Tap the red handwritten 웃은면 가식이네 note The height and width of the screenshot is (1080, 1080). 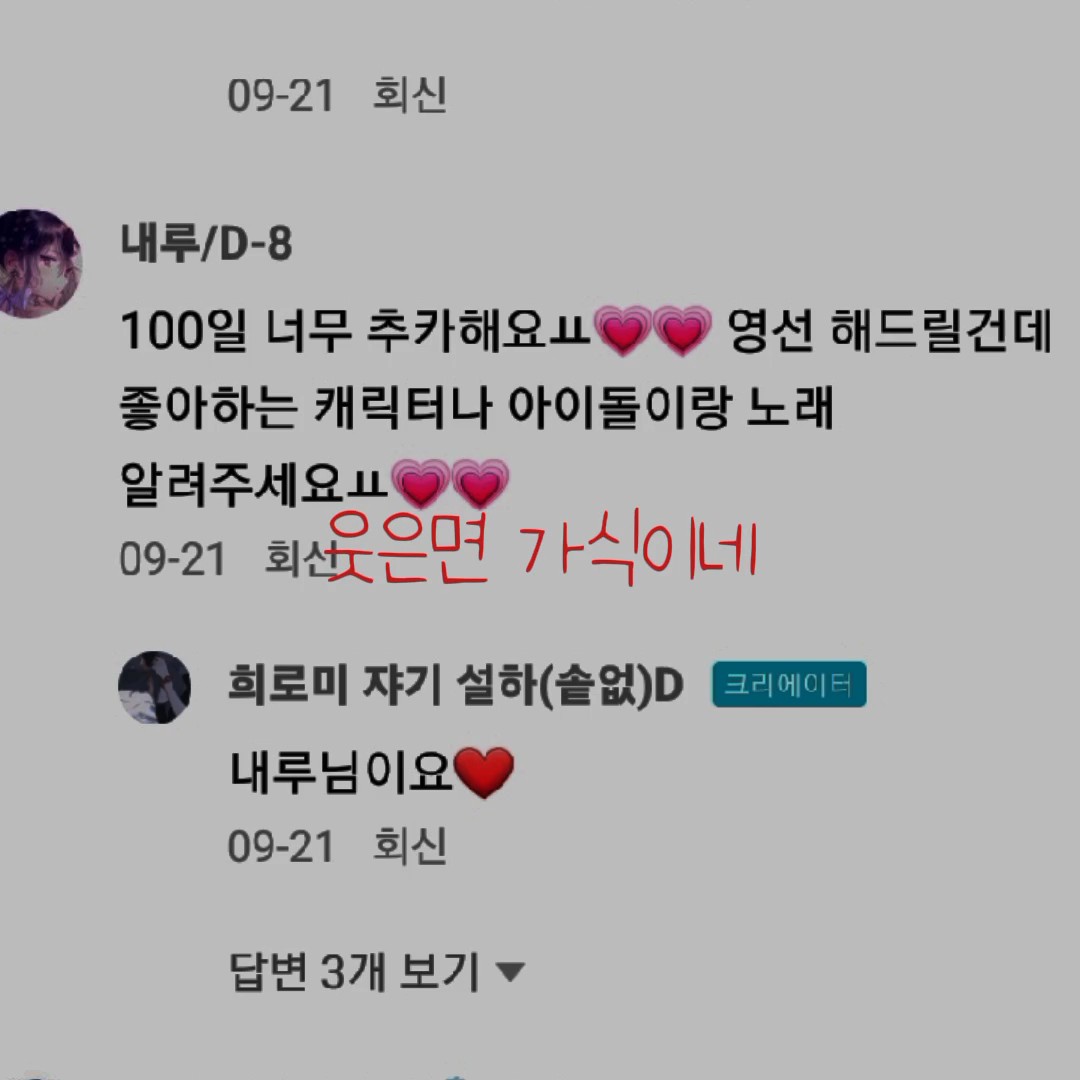click(x=541, y=548)
